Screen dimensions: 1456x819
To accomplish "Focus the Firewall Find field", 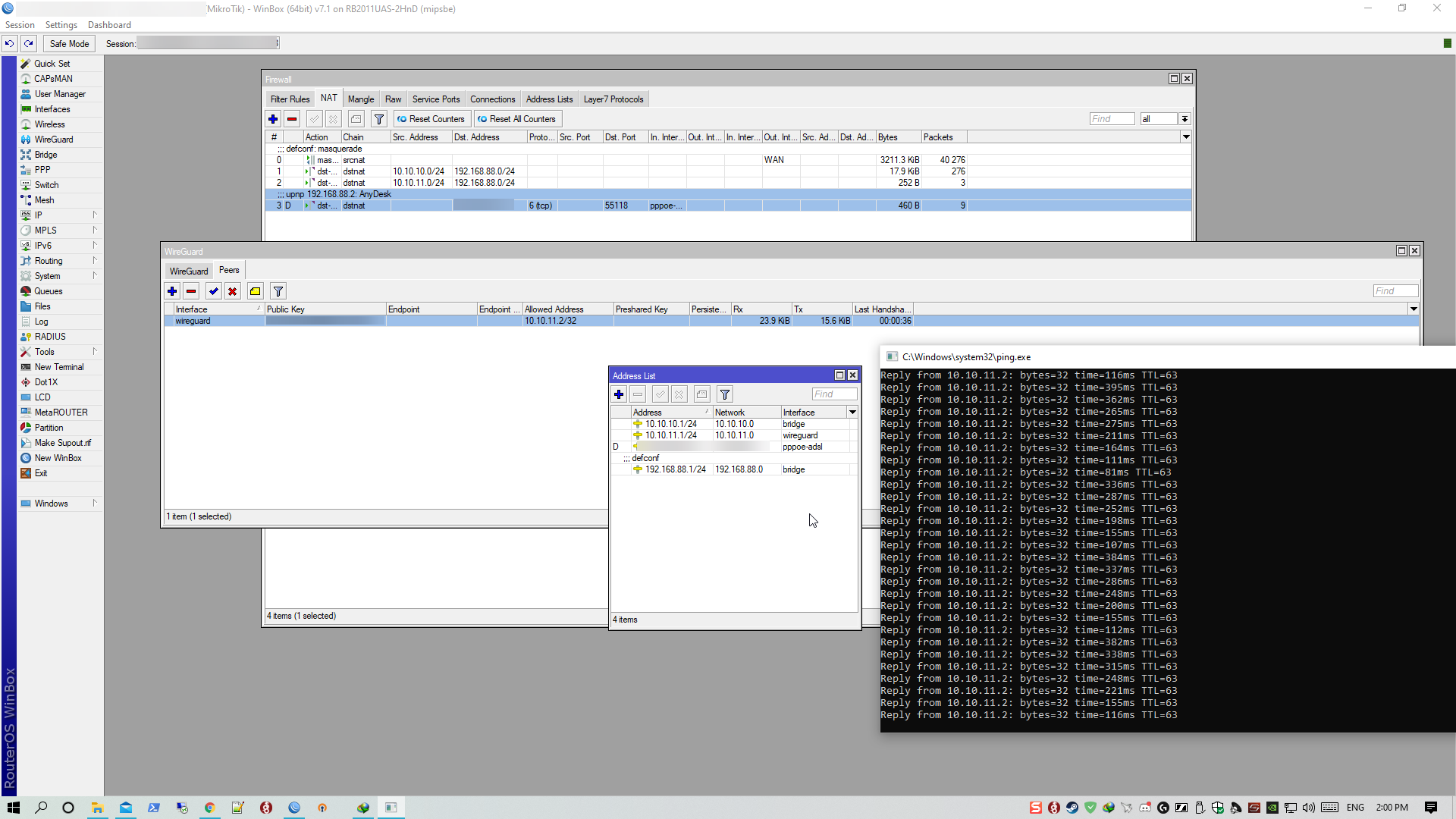I will [1112, 119].
